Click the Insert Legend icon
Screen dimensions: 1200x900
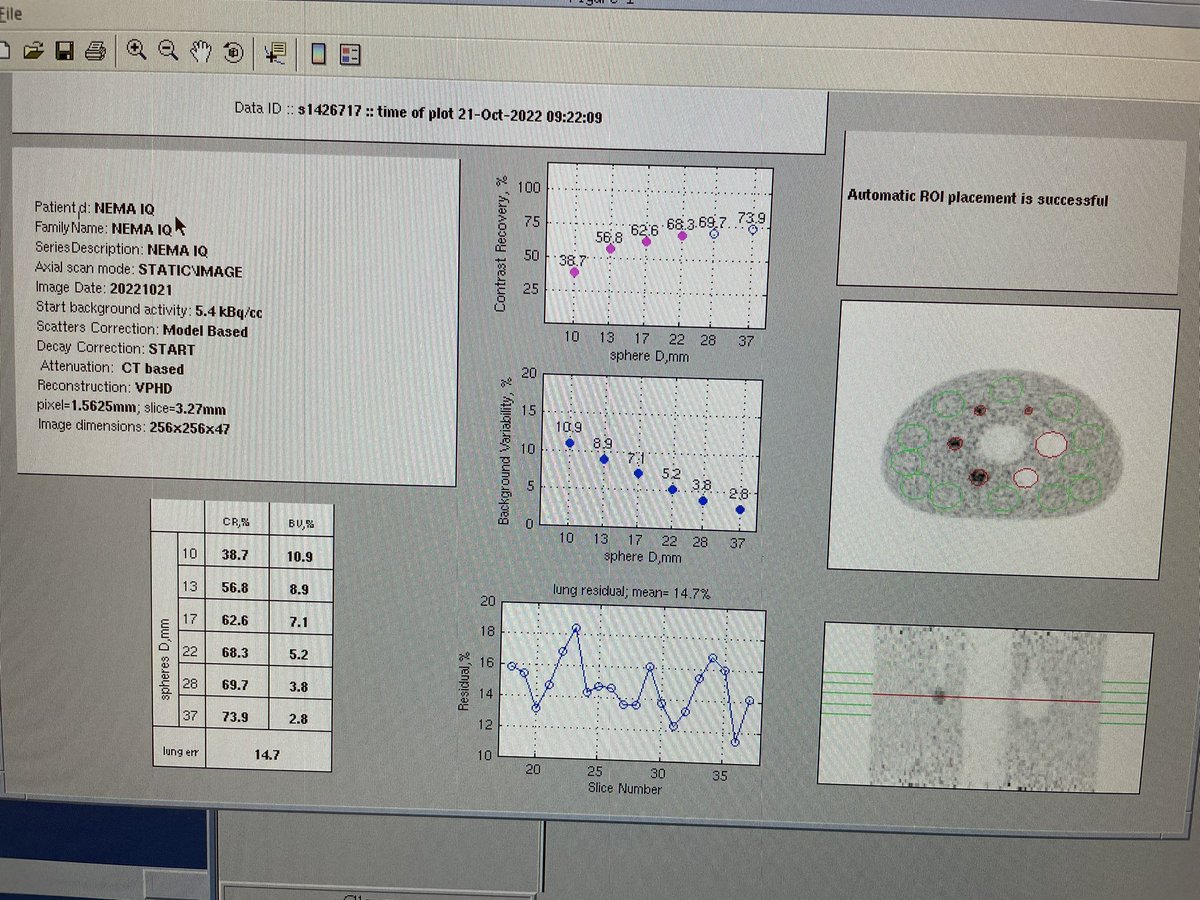click(350, 54)
